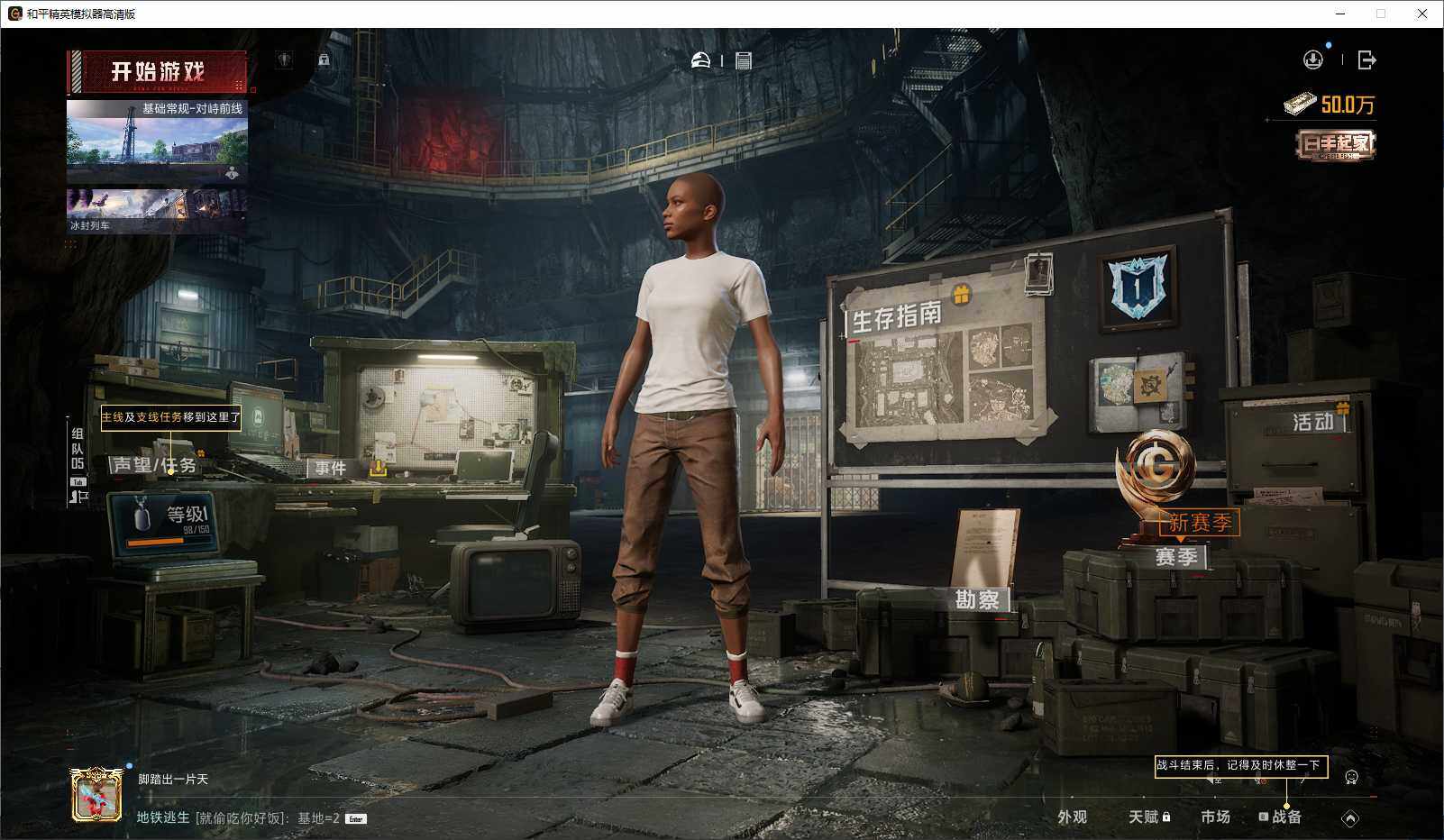Click the emote face icon at bottom right
Viewport: 1444px width, 840px height.
tap(1351, 777)
